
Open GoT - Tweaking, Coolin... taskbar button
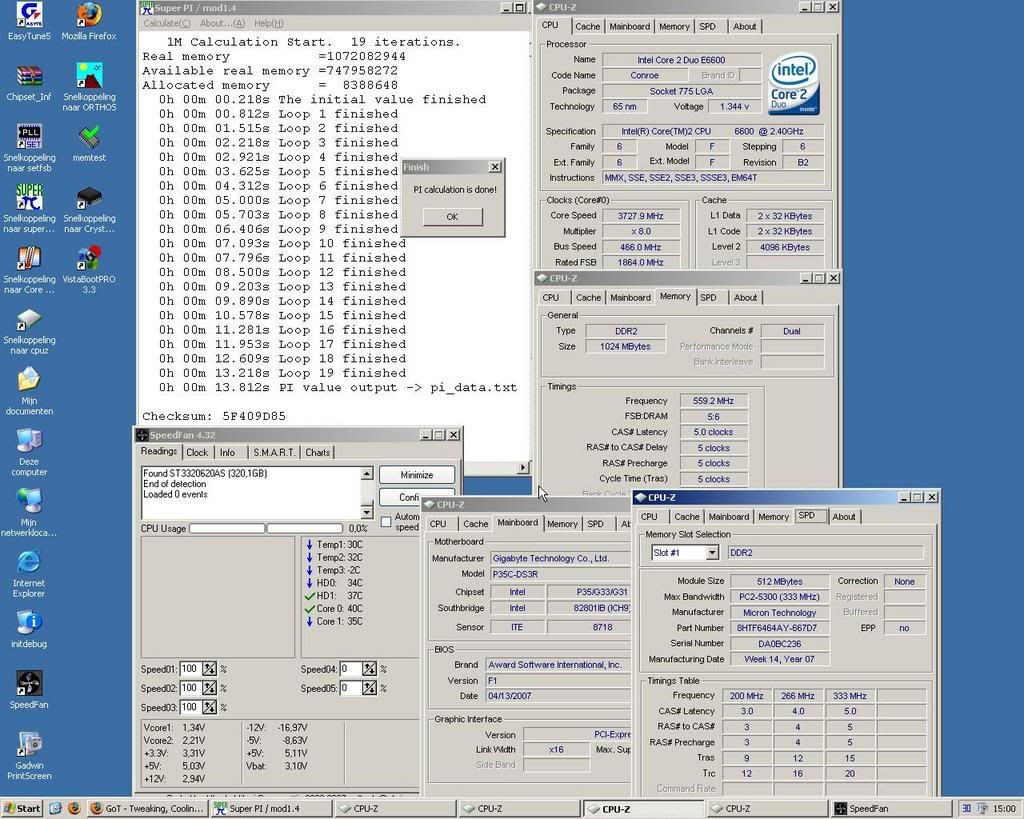[x=148, y=808]
